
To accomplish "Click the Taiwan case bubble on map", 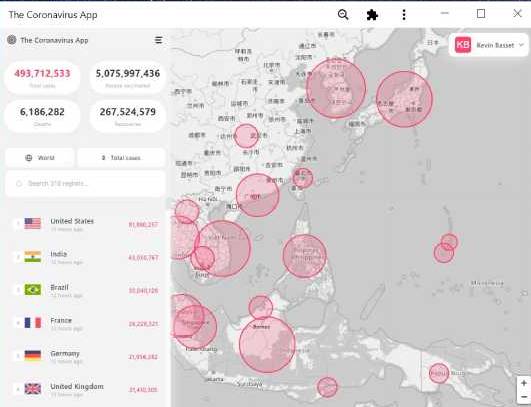I will tap(303, 178).
